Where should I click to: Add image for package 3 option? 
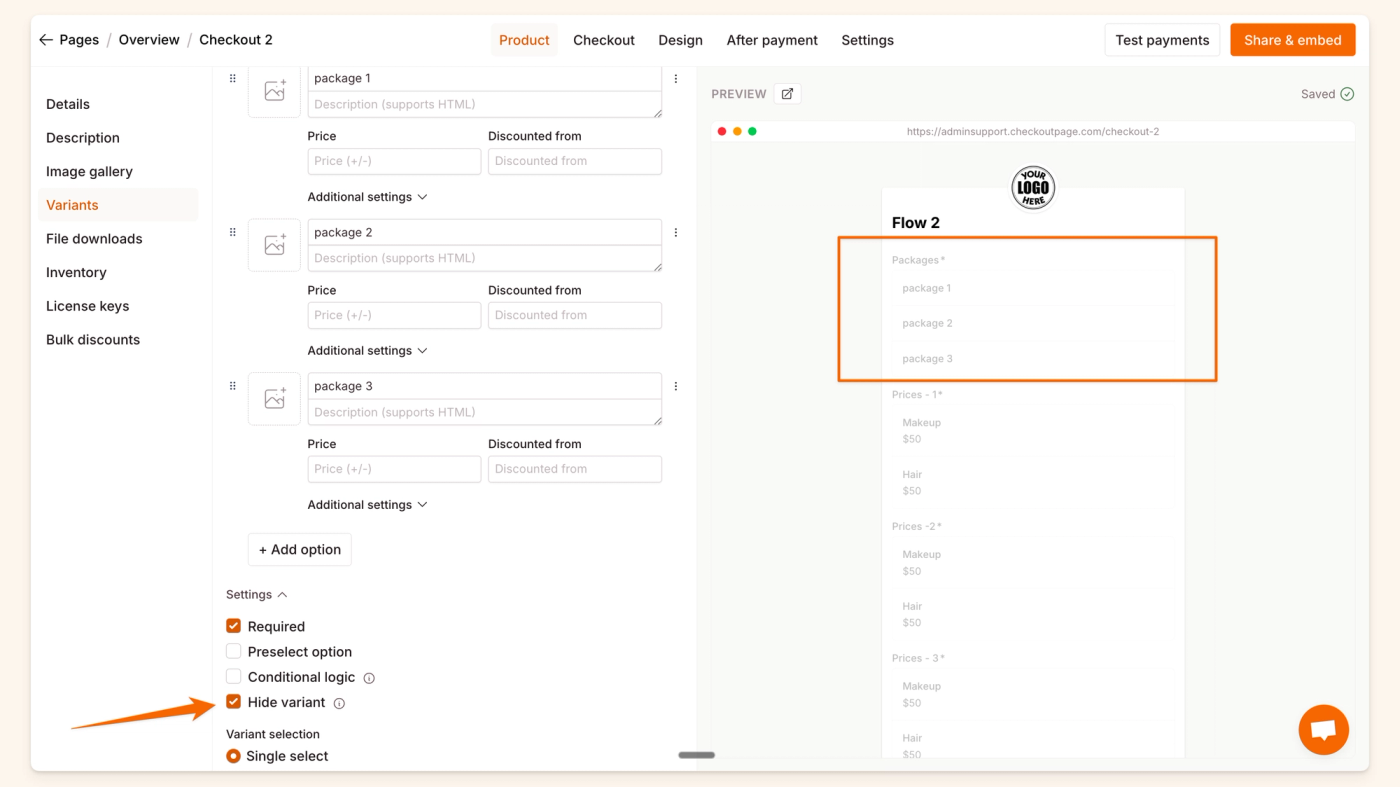274,399
